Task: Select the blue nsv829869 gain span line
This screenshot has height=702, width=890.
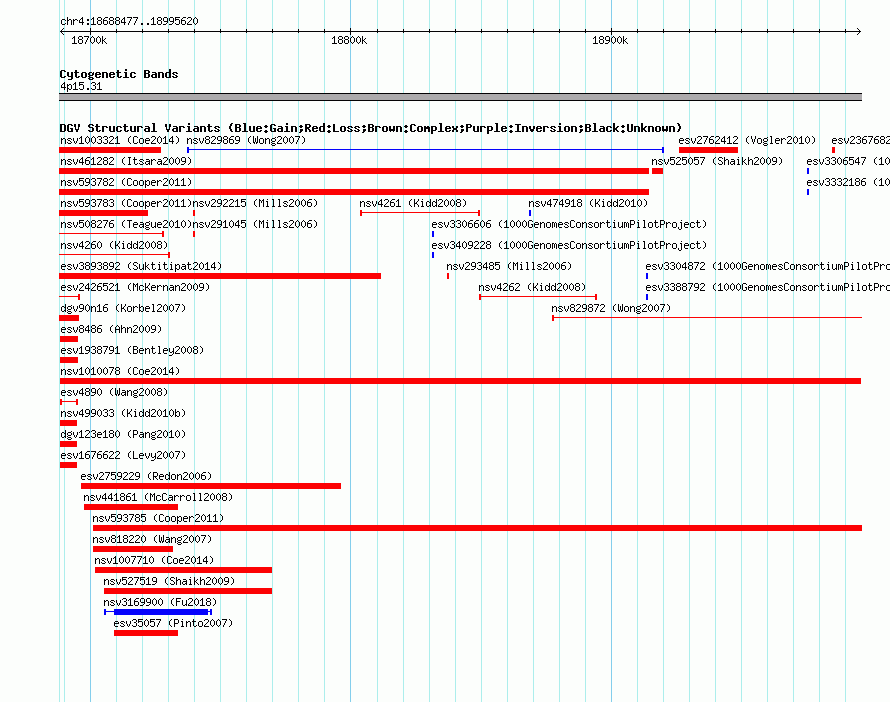Action: (x=426, y=150)
